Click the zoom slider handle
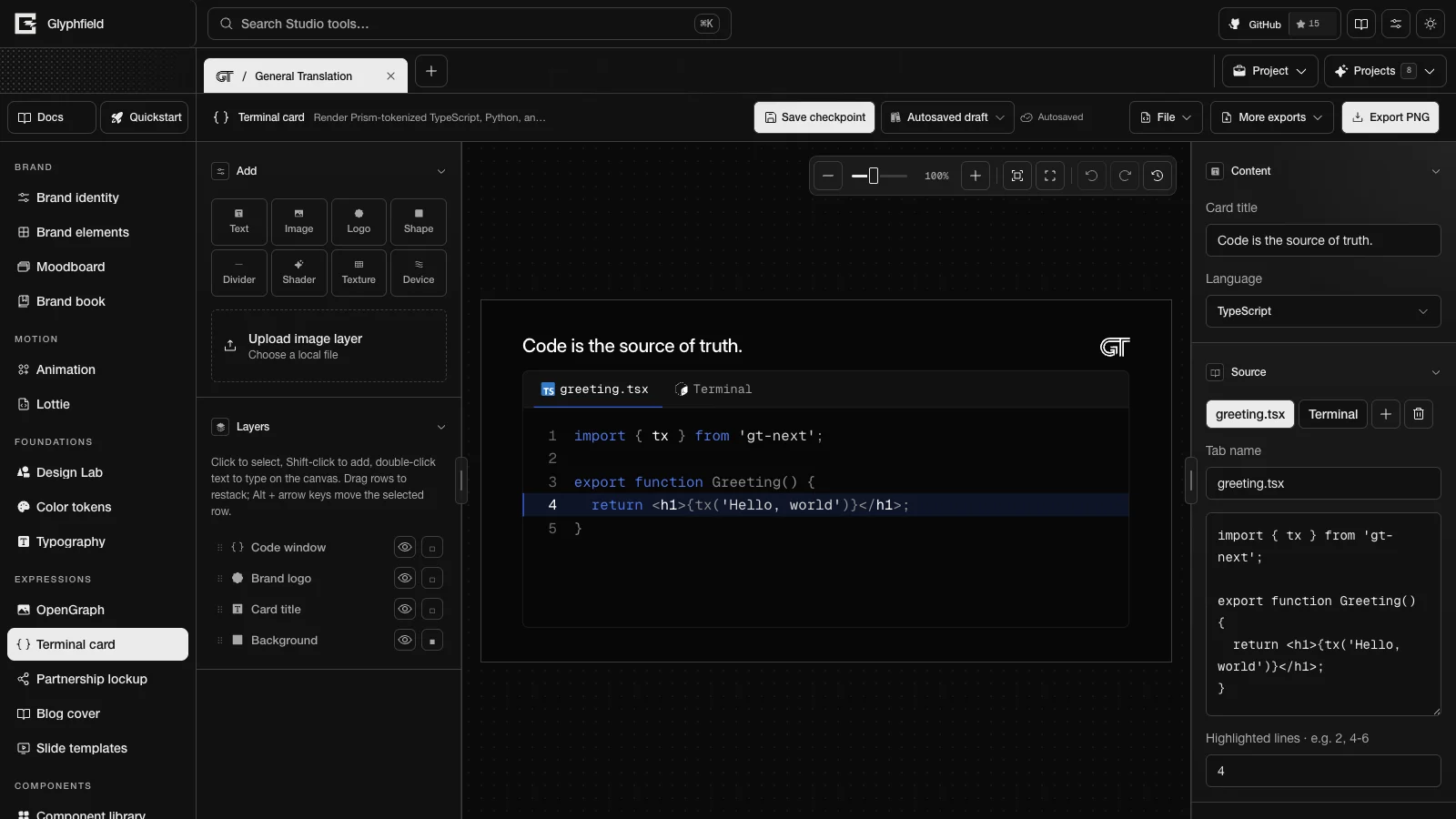1456x819 pixels. click(874, 176)
